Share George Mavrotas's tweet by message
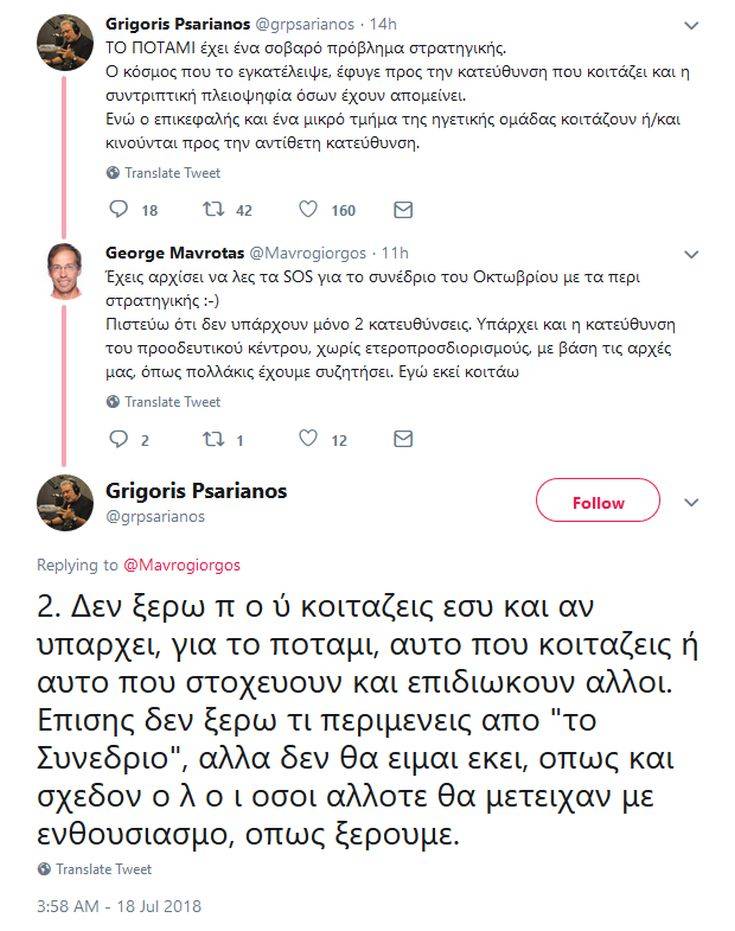Viewport: 735px width, 931px height. (403, 439)
